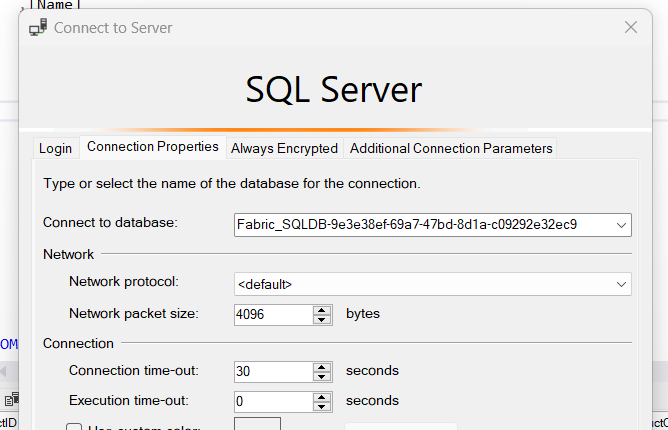Click the 'Connect to database:' label
The height and width of the screenshot is (430, 668).
tap(110, 222)
